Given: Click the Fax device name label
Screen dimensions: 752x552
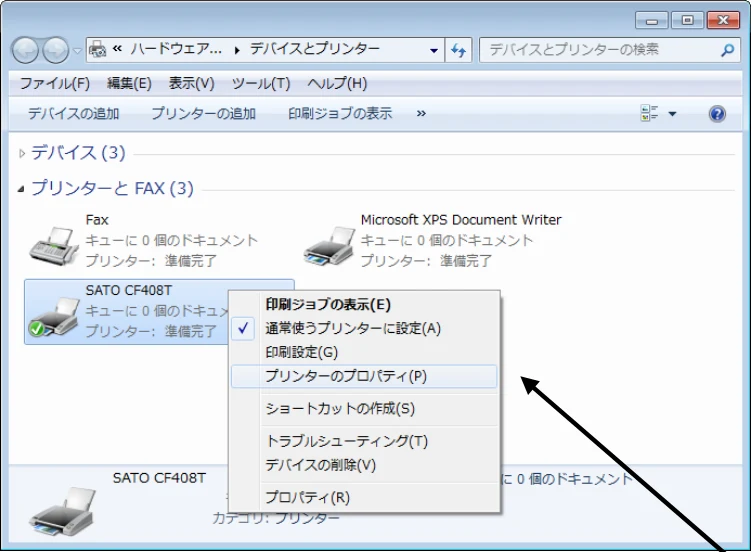Looking at the screenshot, I should pyautogui.click(x=97, y=220).
